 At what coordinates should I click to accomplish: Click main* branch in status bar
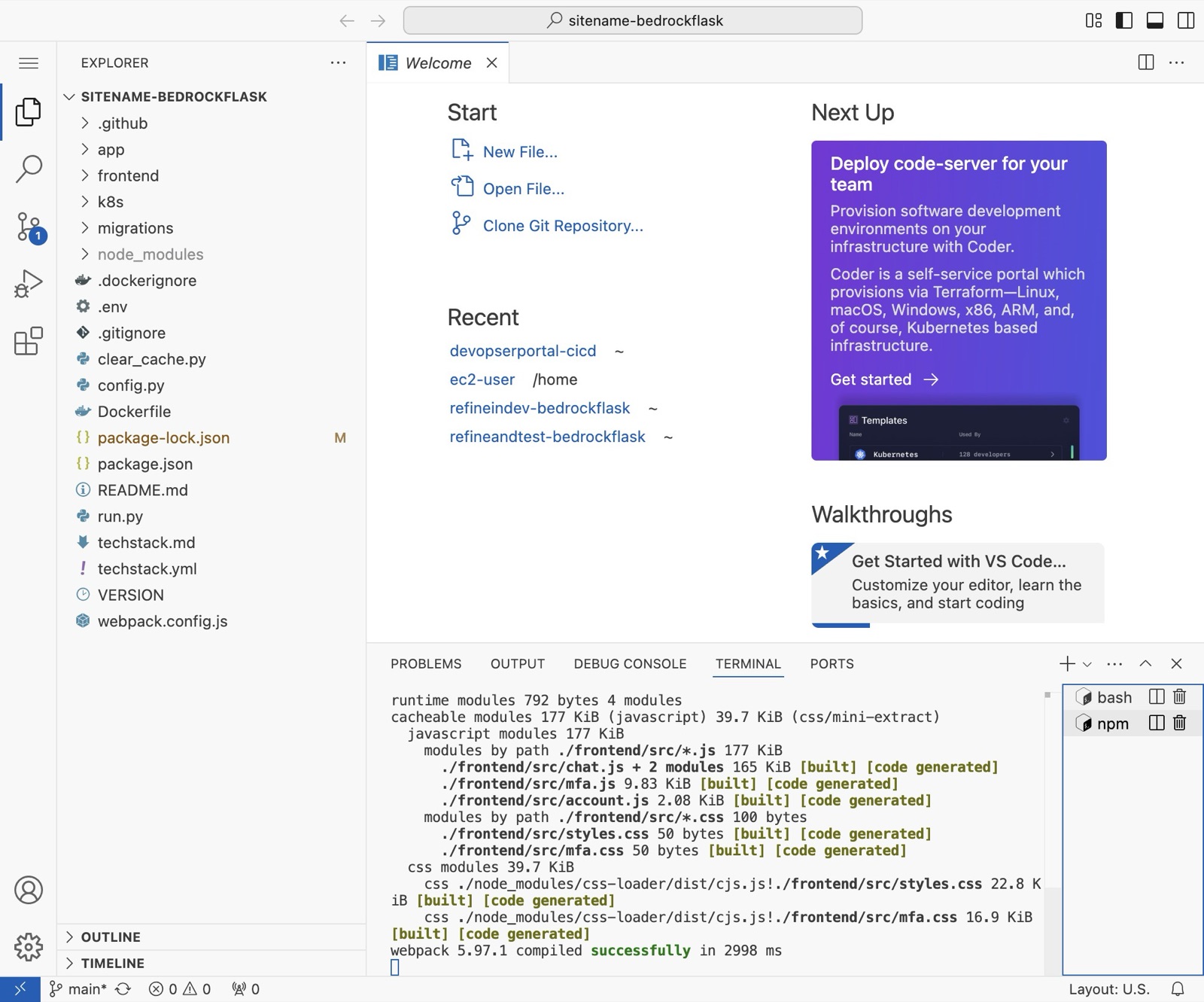point(79,988)
